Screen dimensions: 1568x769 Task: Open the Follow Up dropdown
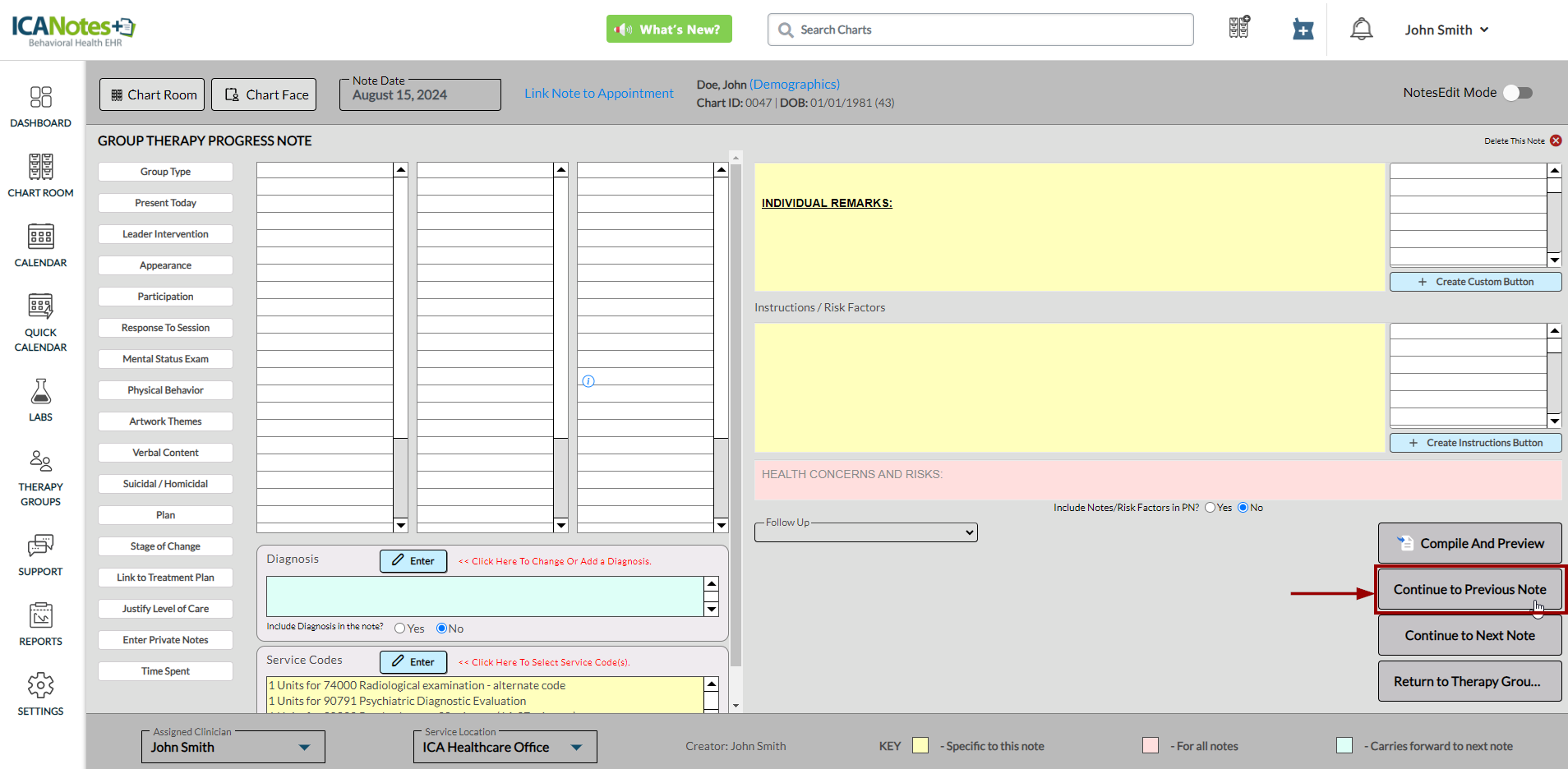click(866, 532)
